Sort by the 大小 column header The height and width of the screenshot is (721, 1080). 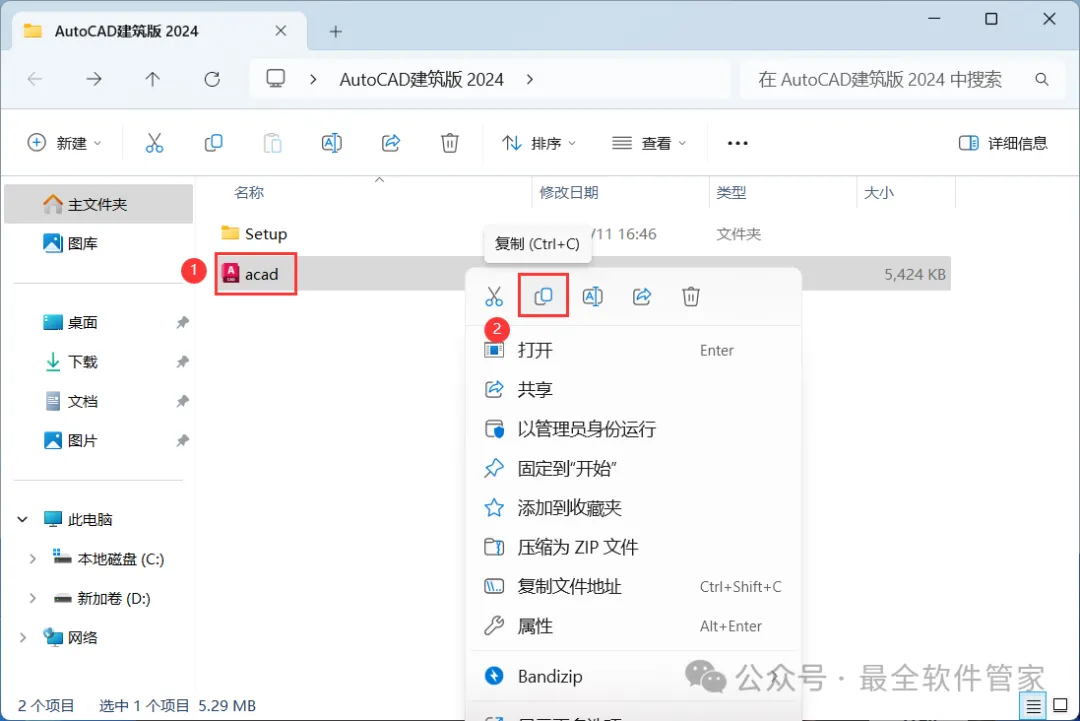(x=879, y=193)
